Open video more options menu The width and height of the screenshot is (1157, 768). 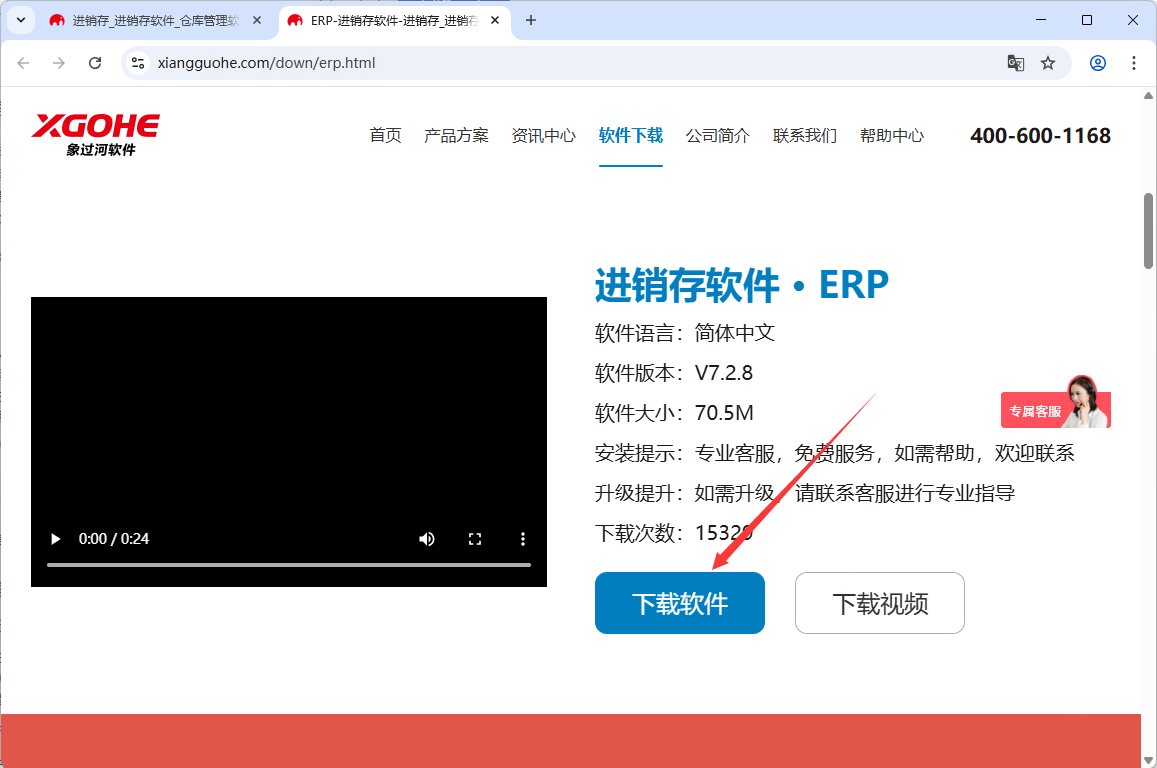(x=523, y=539)
